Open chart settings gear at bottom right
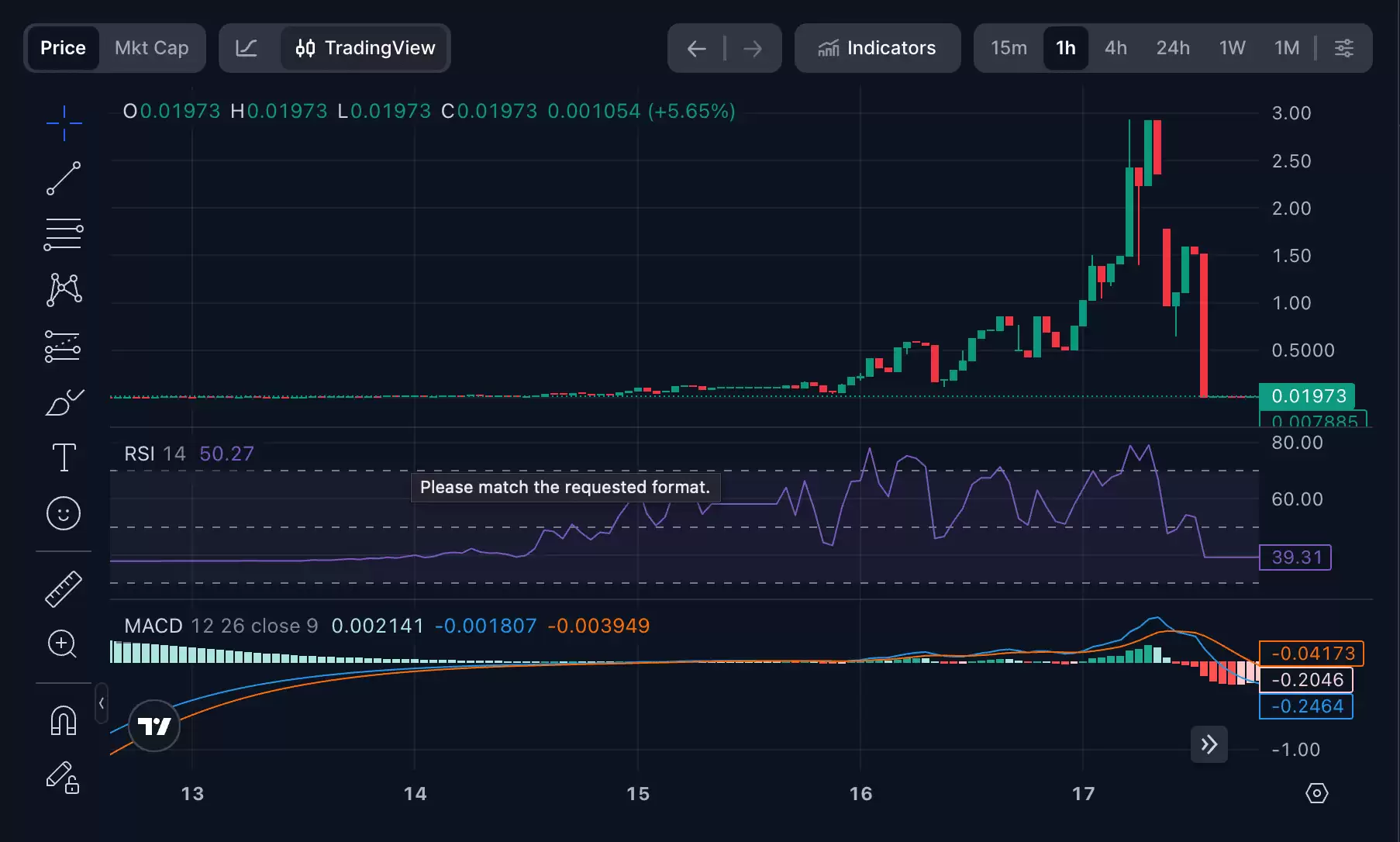Image resolution: width=1400 pixels, height=842 pixels. click(1316, 793)
